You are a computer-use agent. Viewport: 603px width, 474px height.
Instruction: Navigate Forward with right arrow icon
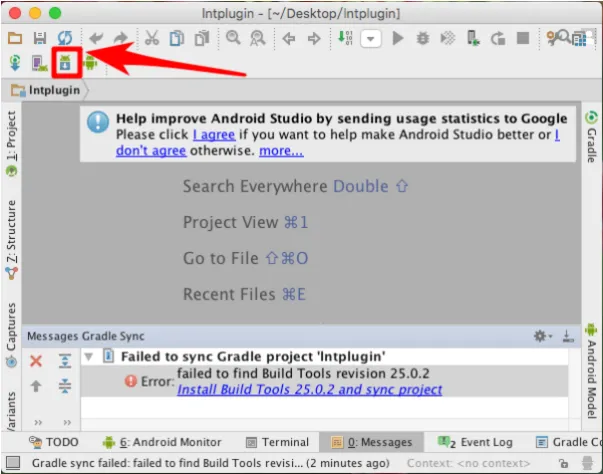(x=314, y=38)
